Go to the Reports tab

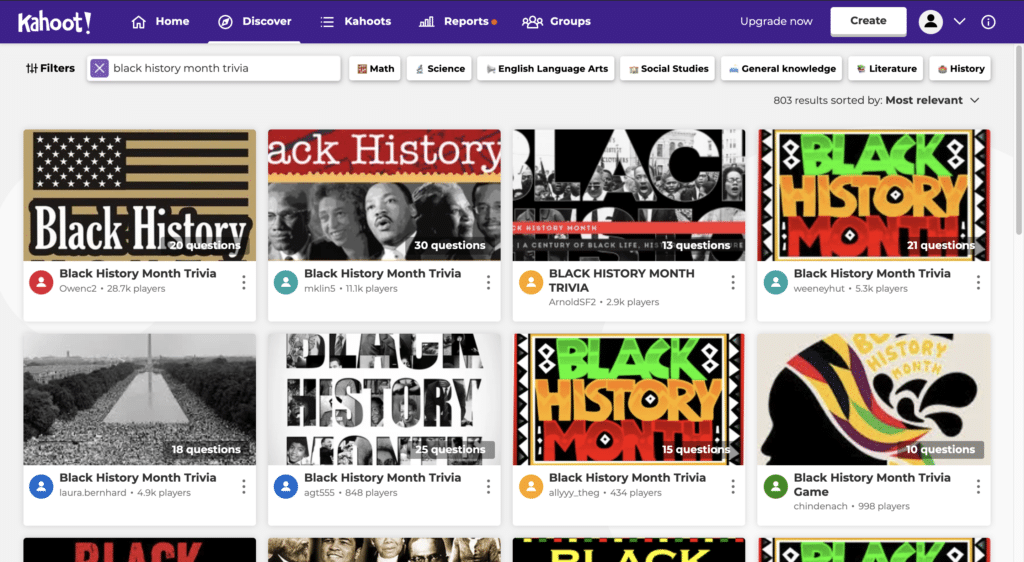point(457,22)
